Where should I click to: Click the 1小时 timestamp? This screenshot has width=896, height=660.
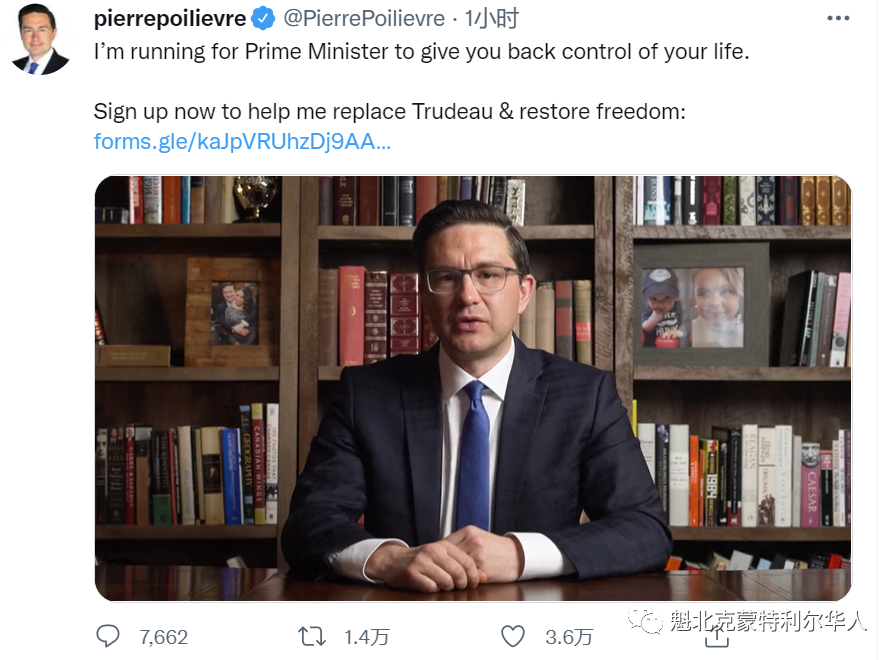[491, 18]
